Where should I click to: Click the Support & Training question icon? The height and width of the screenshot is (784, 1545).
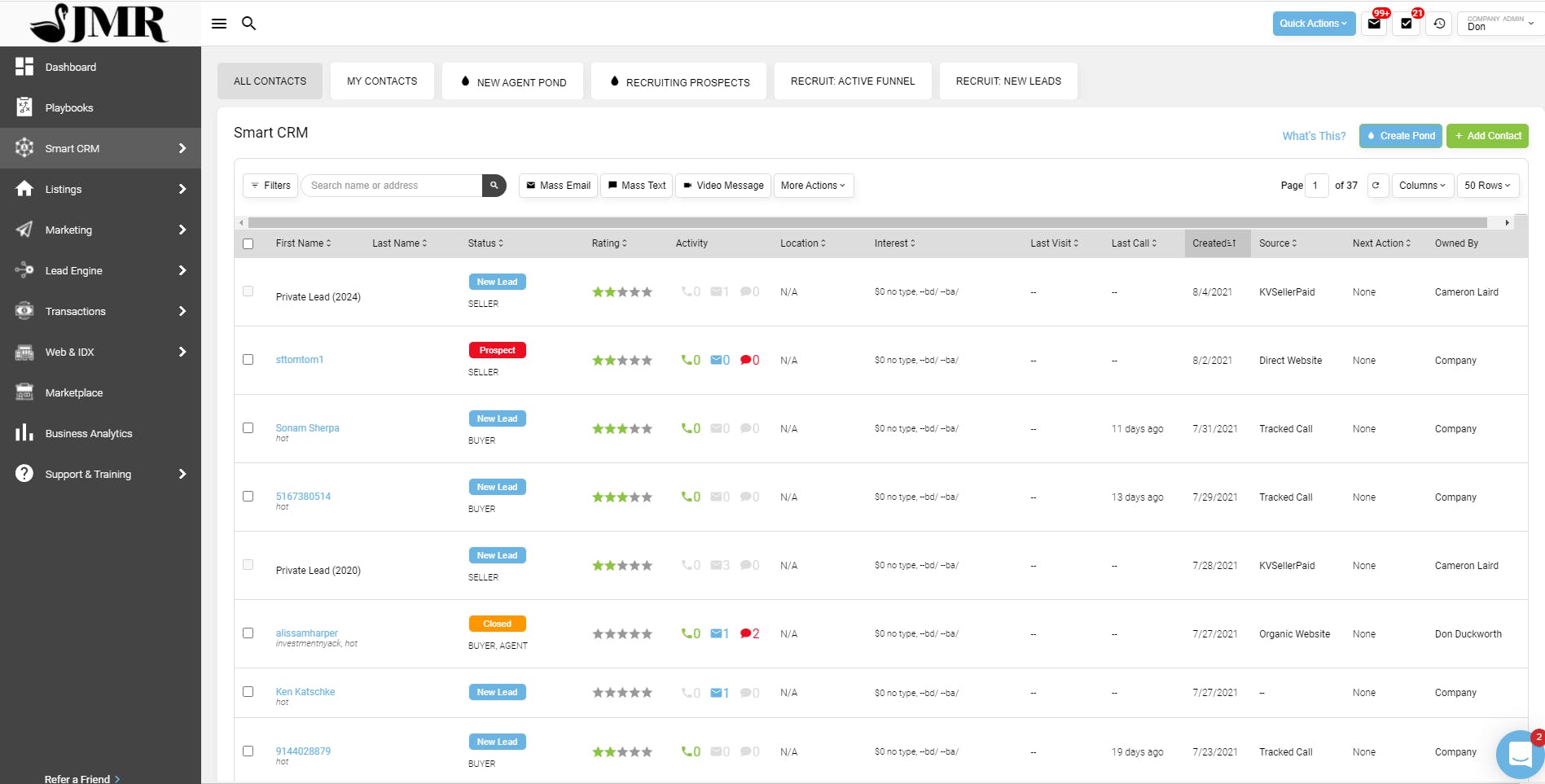(24, 474)
